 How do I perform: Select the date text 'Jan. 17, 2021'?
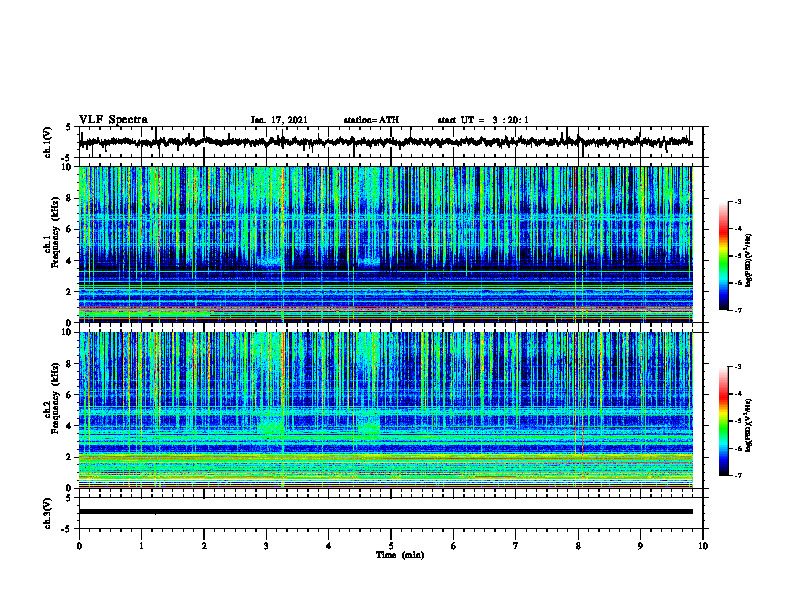(279, 120)
